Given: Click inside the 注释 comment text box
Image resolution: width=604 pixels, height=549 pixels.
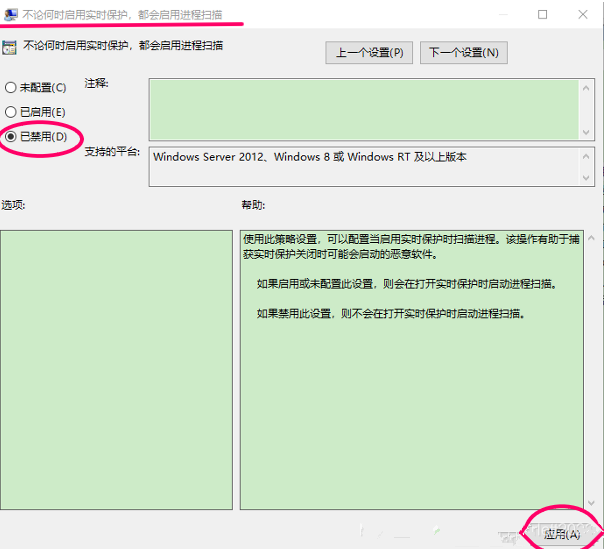Looking at the screenshot, I should 364,109.
